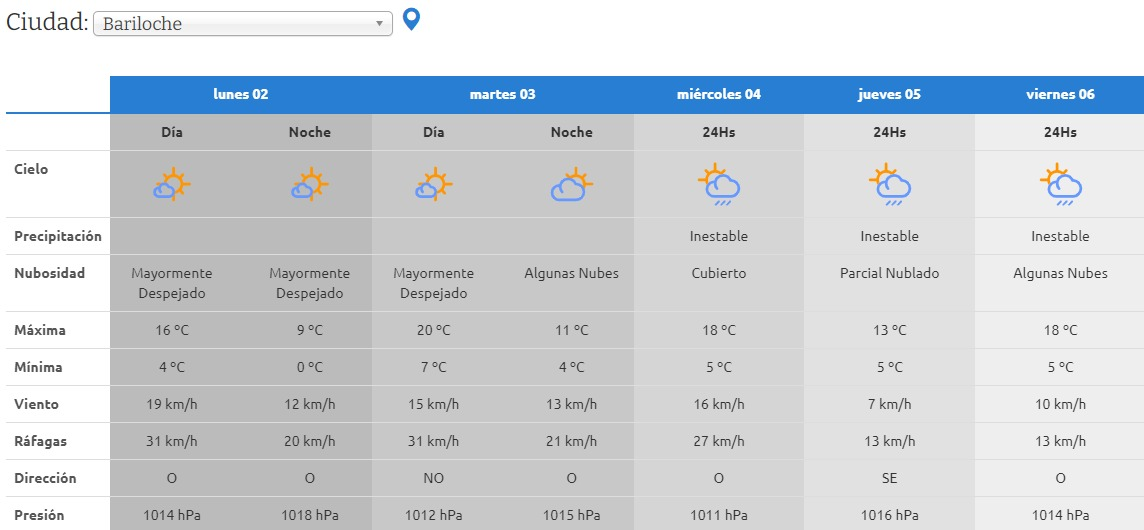Click the 21 km/h ráfagas value
The image size is (1144, 530).
tap(571, 441)
